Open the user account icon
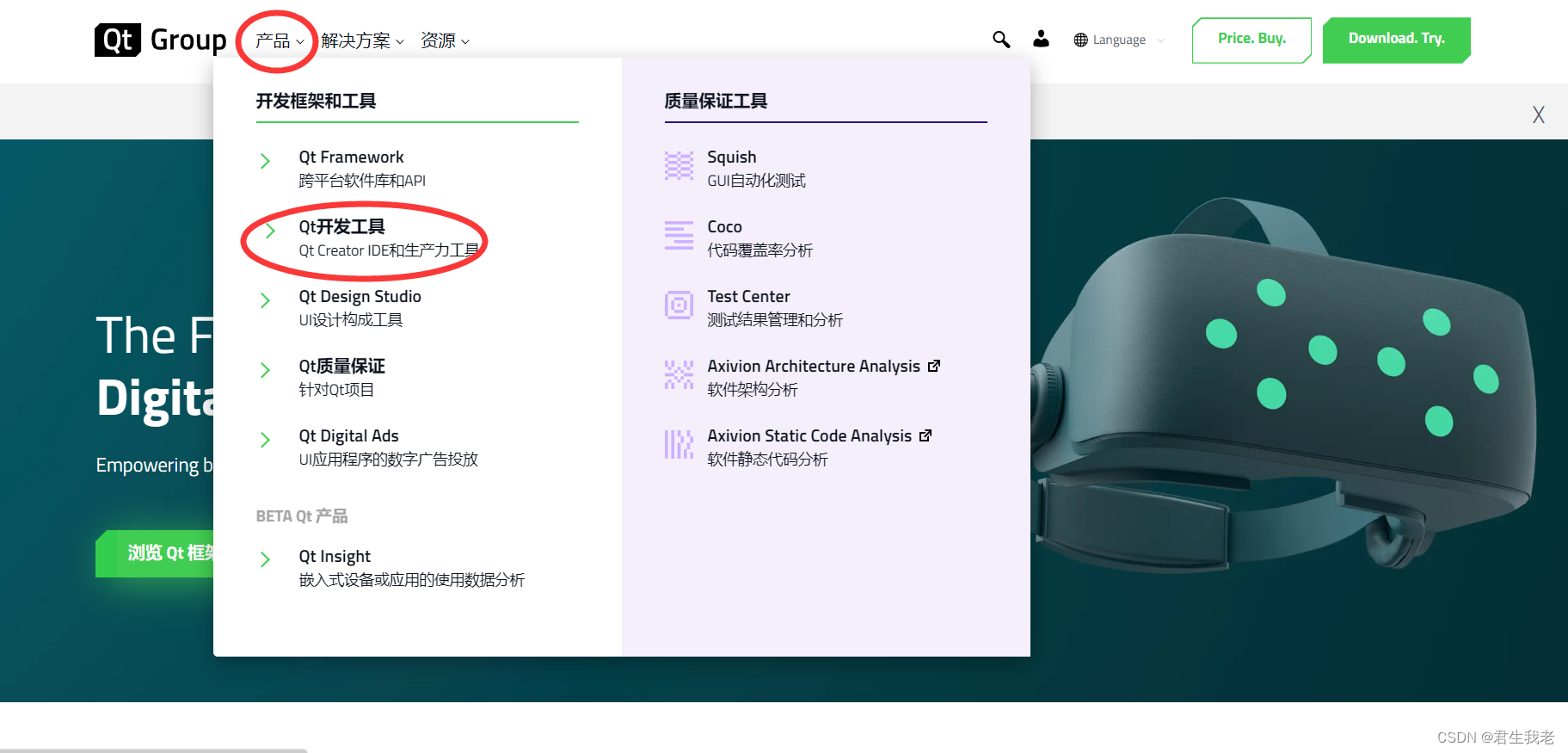1568x753 pixels. pyautogui.click(x=1041, y=39)
